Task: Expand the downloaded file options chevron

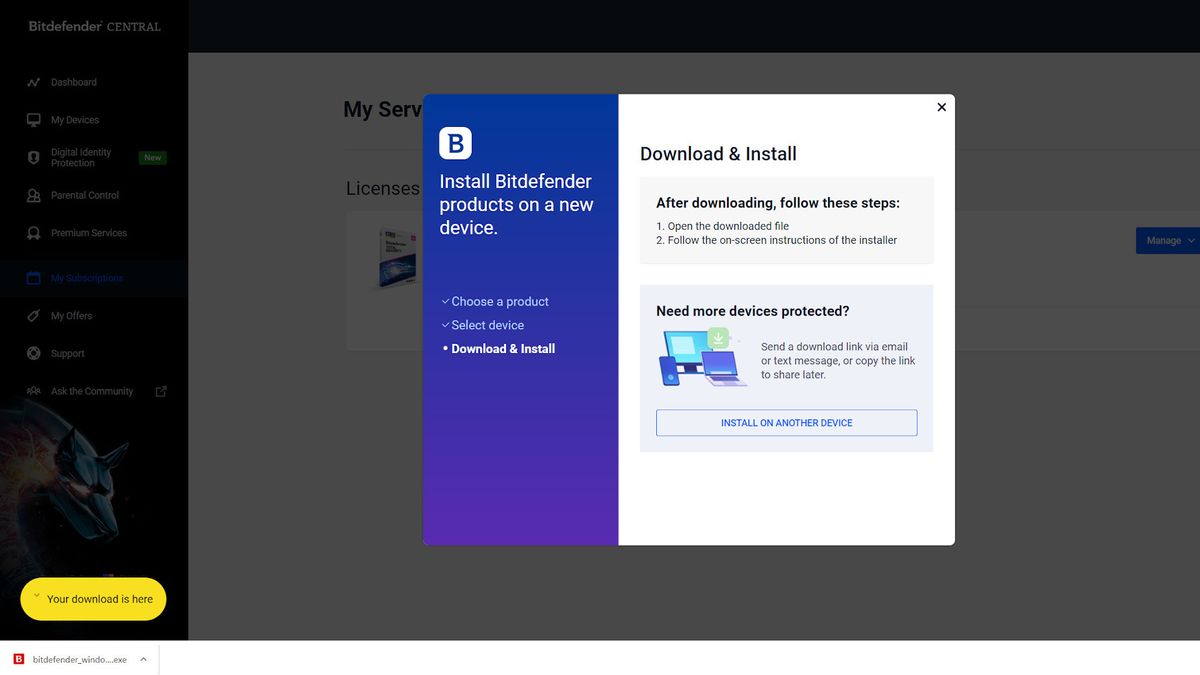Action: [x=143, y=659]
